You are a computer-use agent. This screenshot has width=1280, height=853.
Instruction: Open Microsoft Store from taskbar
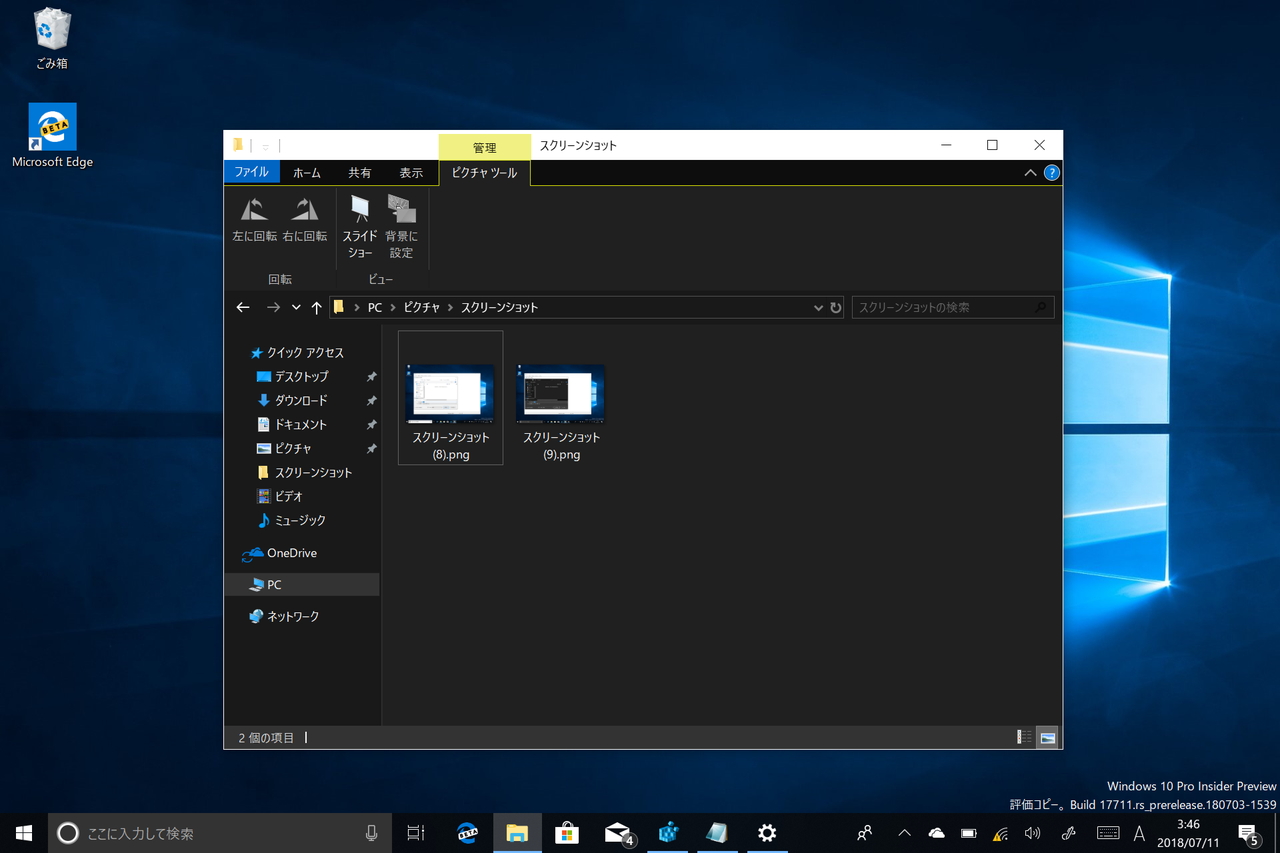pyautogui.click(x=567, y=833)
